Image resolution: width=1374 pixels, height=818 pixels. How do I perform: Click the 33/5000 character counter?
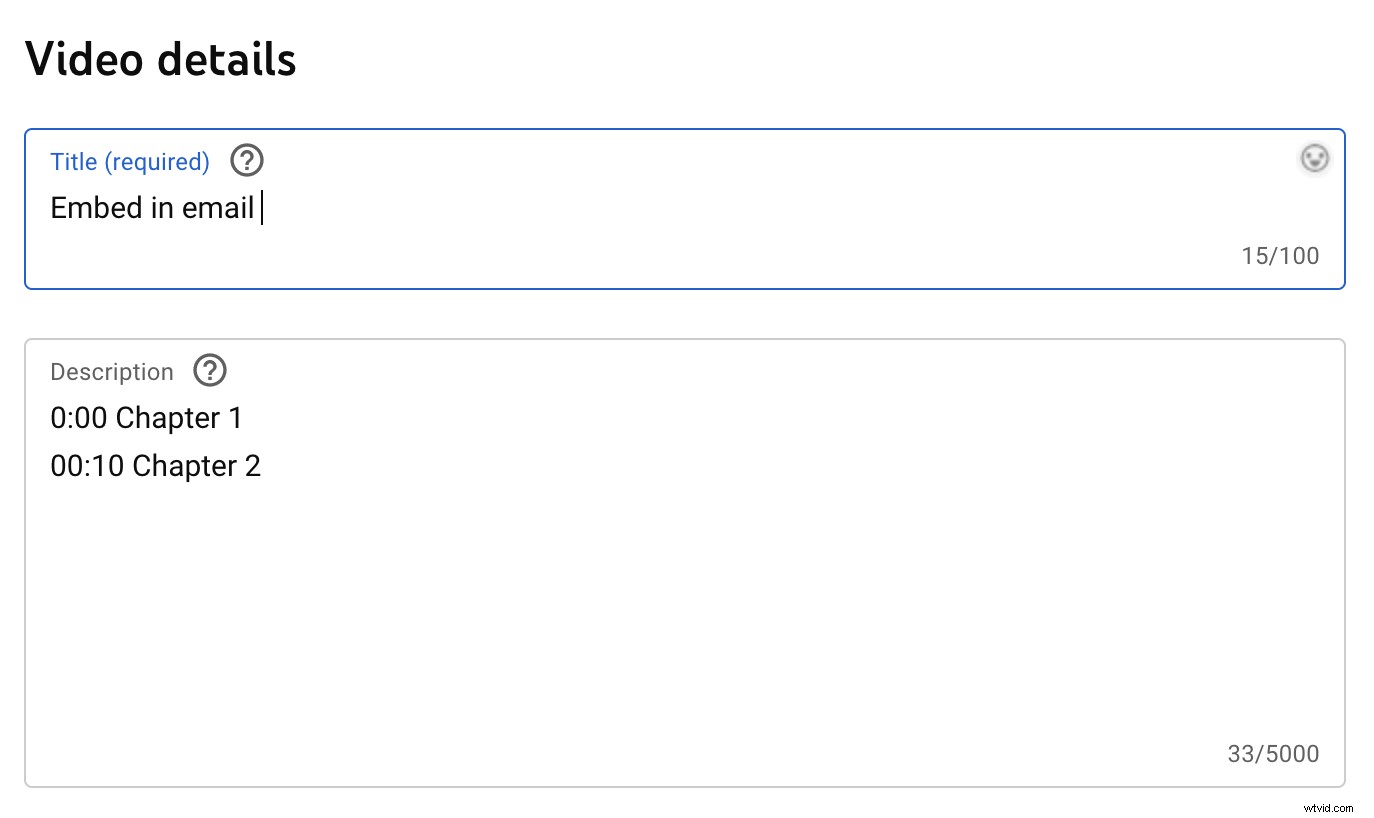point(1273,753)
